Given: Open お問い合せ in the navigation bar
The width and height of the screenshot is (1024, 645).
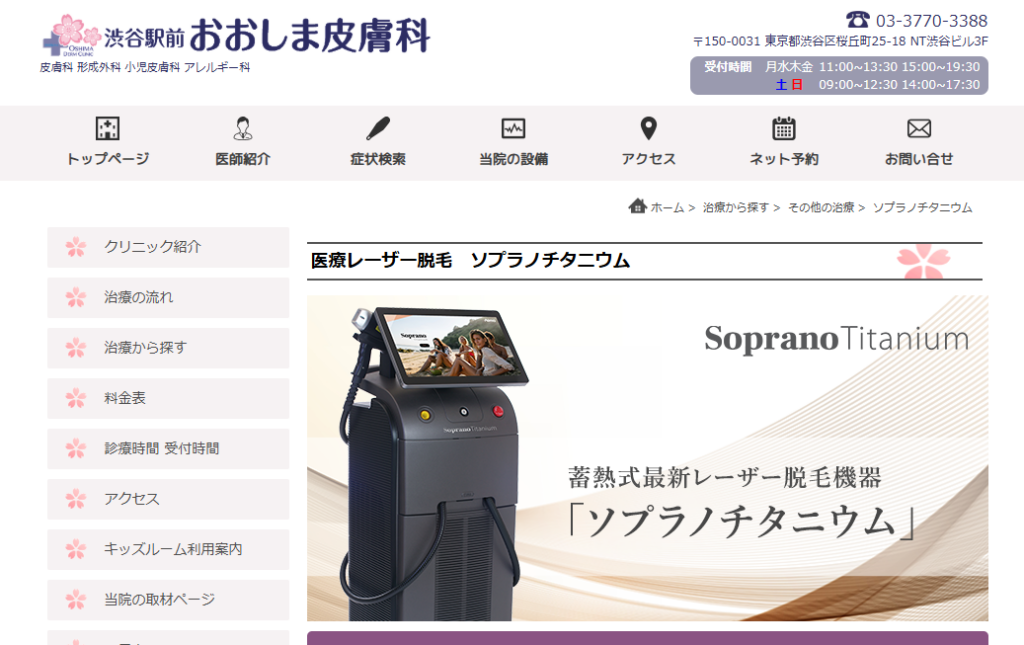Looking at the screenshot, I should coord(919,159).
